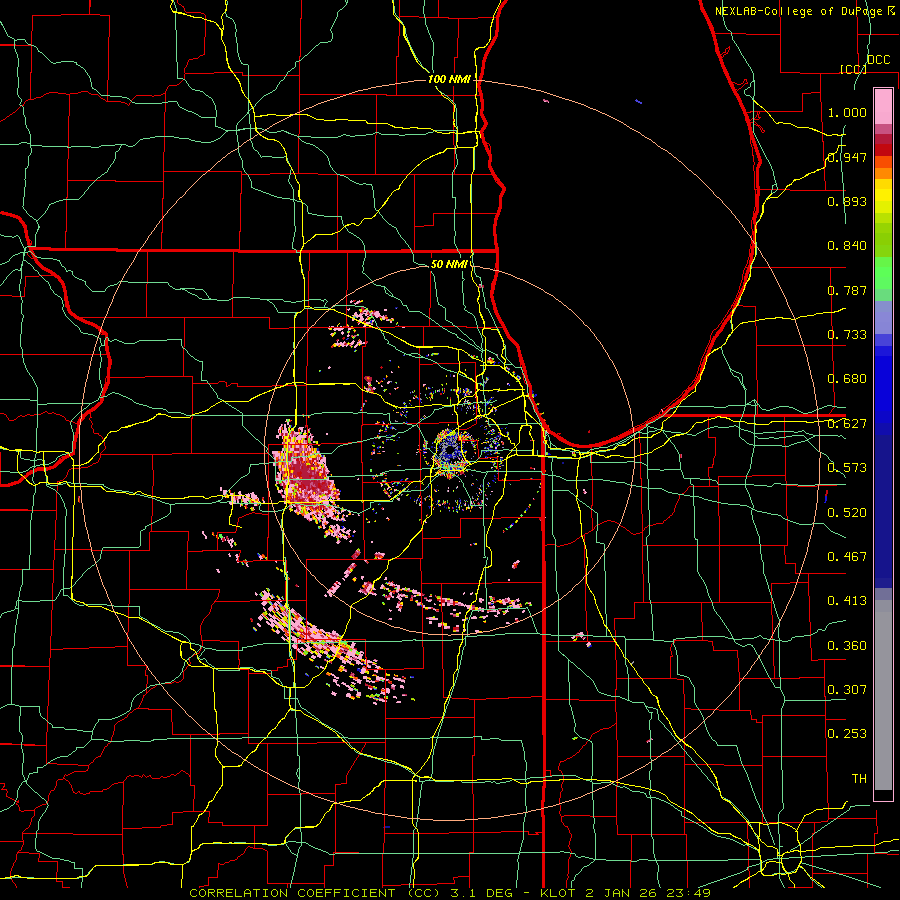This screenshot has height=900, width=900.
Task: Select the 0.467 scale value
Action: click(x=847, y=557)
